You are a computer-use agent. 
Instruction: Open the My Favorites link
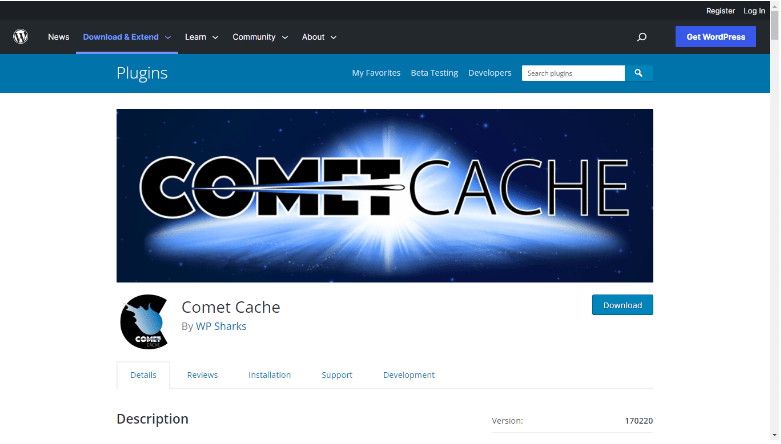click(376, 73)
